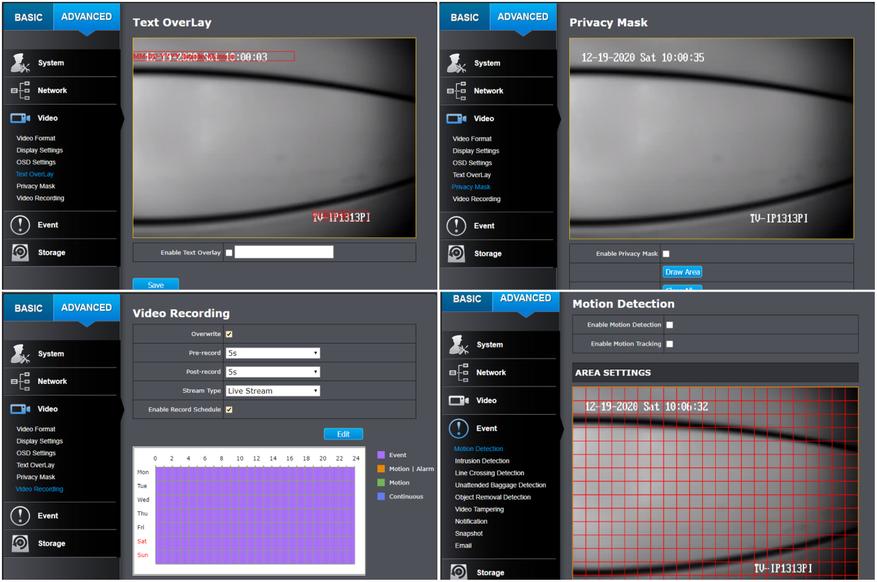Tick the Enable Text Overlay checkbox
This screenshot has height=582, width=877.
coord(229,253)
